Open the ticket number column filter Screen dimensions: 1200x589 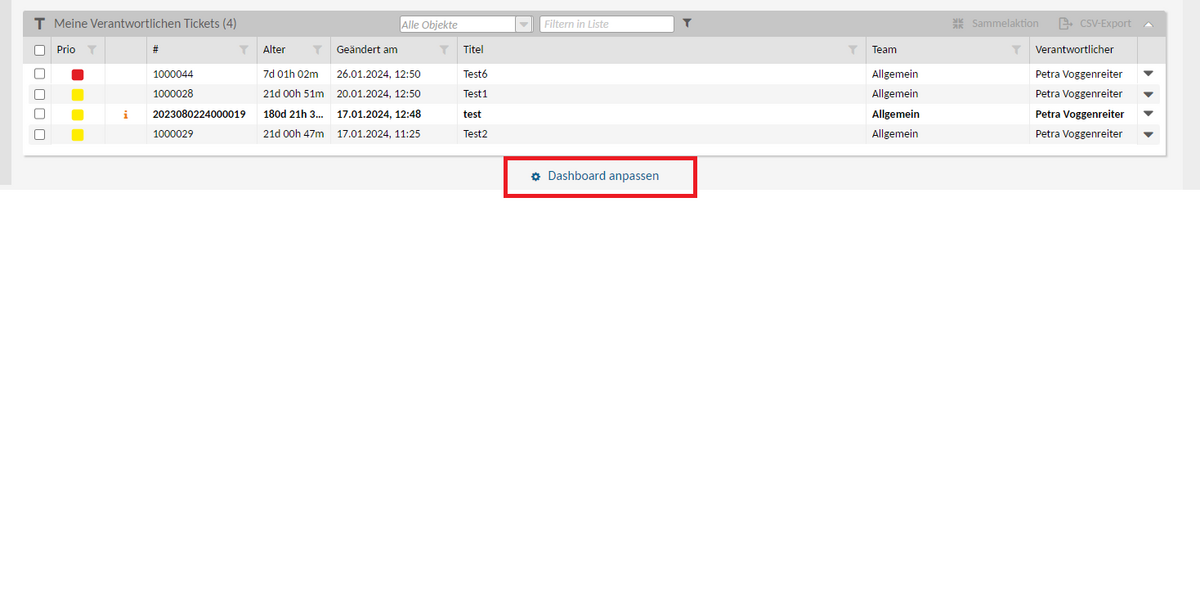click(244, 50)
